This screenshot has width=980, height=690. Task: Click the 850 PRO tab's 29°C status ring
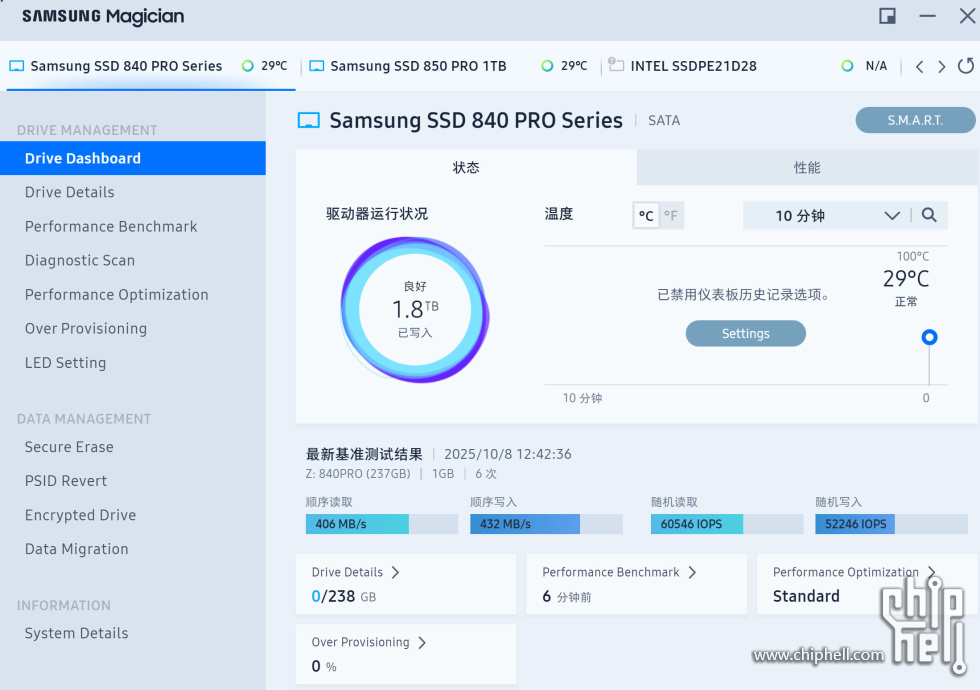point(547,66)
